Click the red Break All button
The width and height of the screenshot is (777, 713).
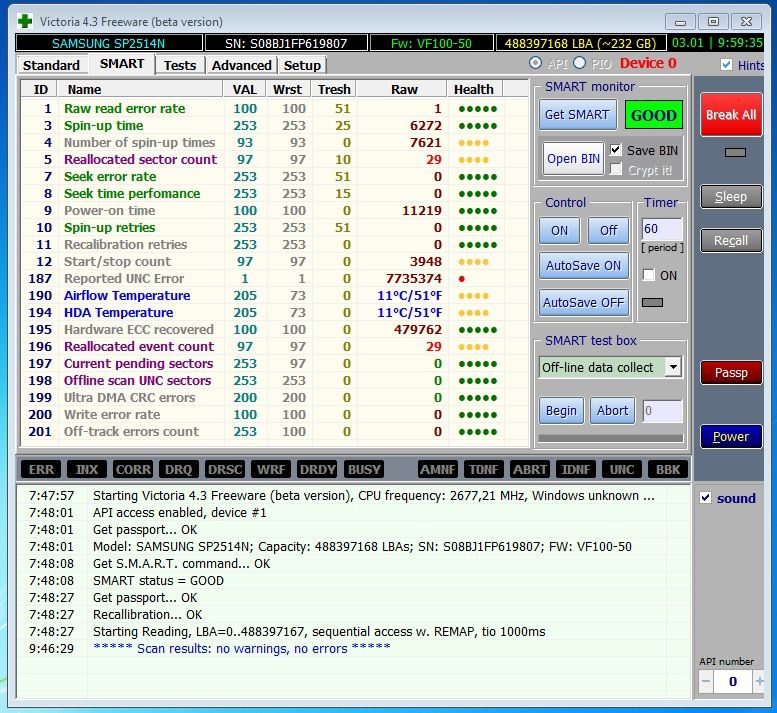tap(731, 114)
